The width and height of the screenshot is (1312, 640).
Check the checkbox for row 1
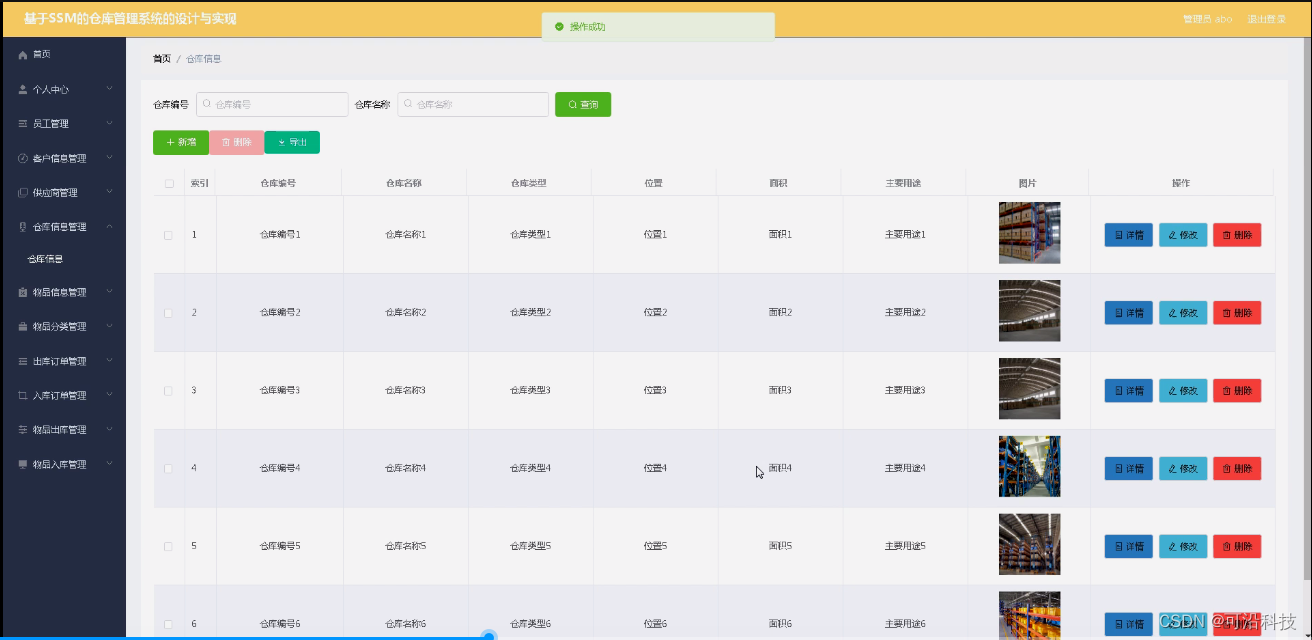[x=167, y=234]
